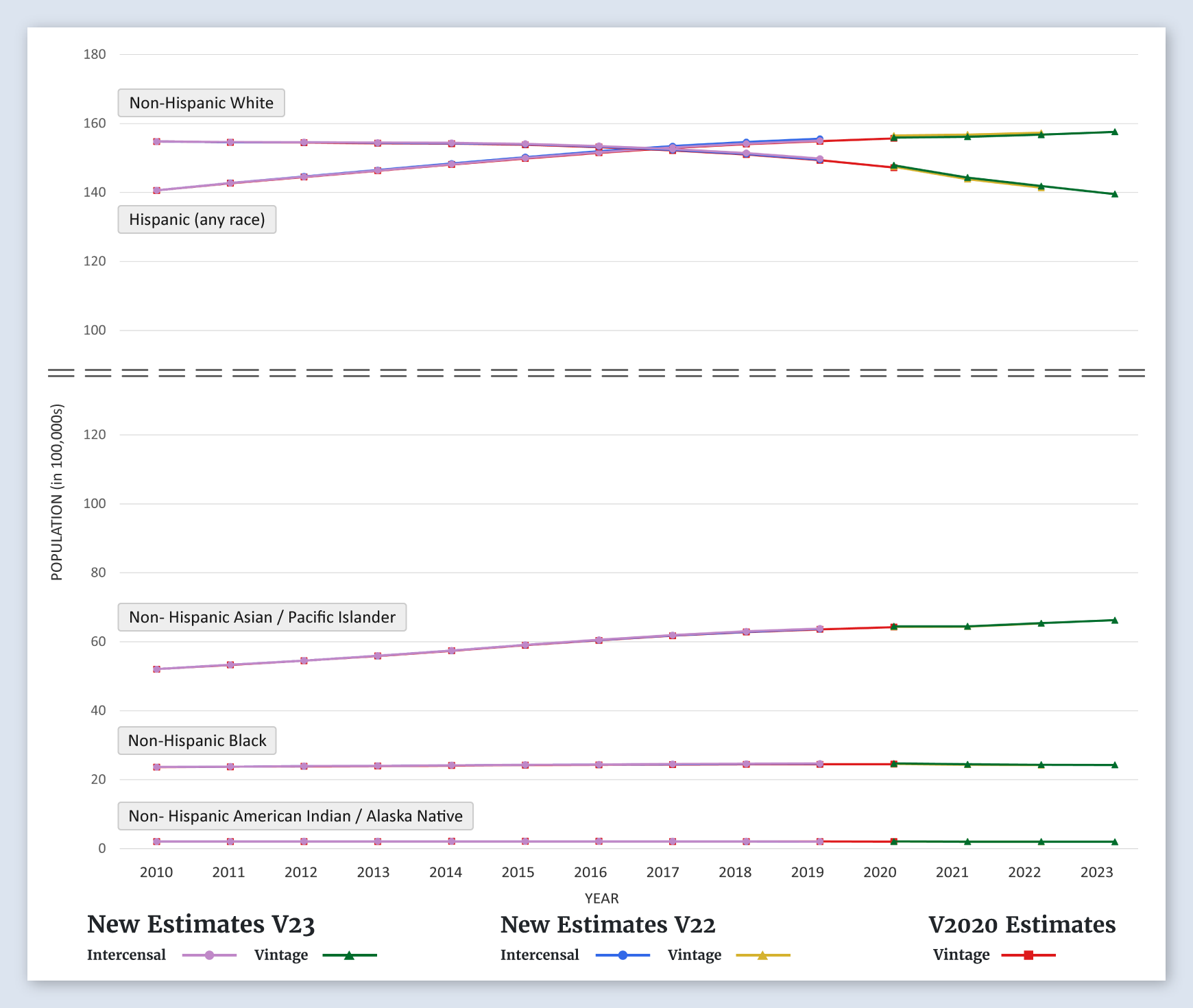Click the New Estimates V23 heading

coord(201,924)
